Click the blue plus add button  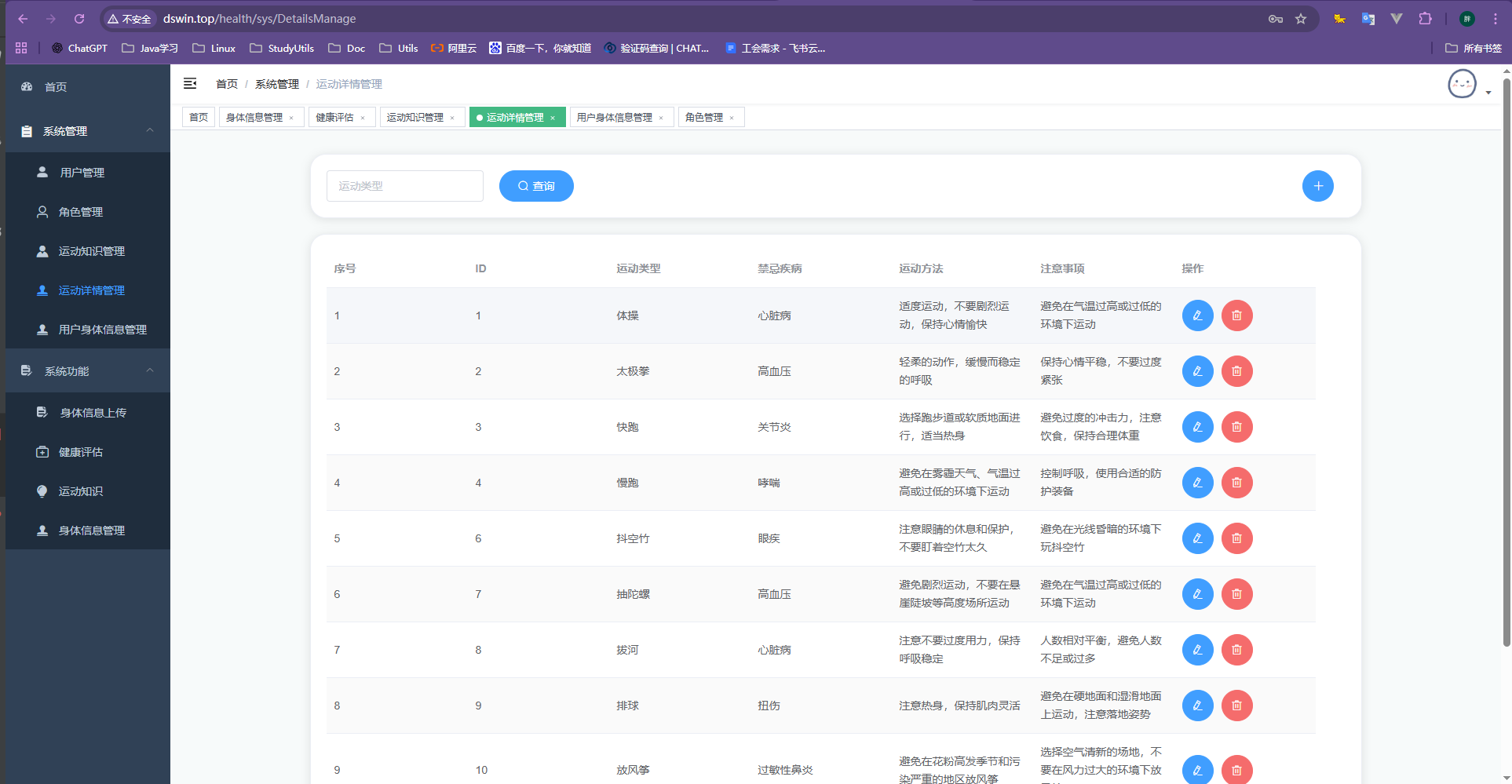1317,186
